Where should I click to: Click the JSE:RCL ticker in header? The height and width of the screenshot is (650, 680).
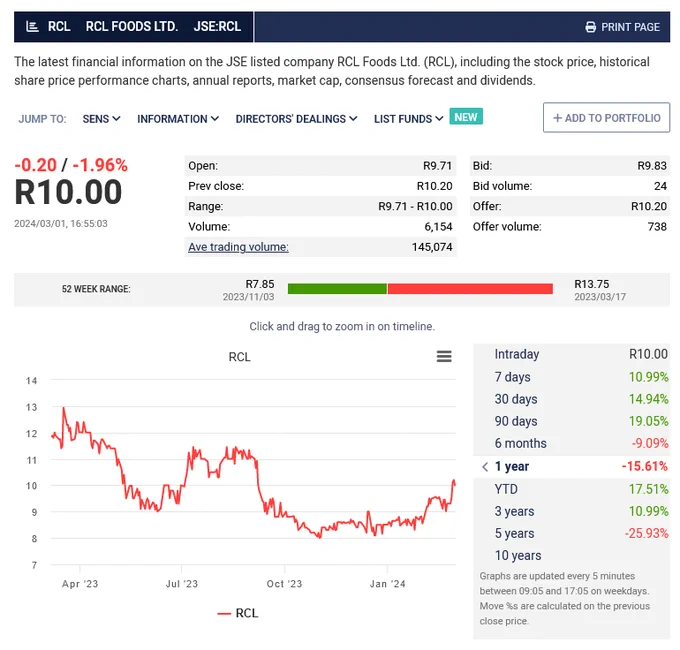(x=217, y=27)
